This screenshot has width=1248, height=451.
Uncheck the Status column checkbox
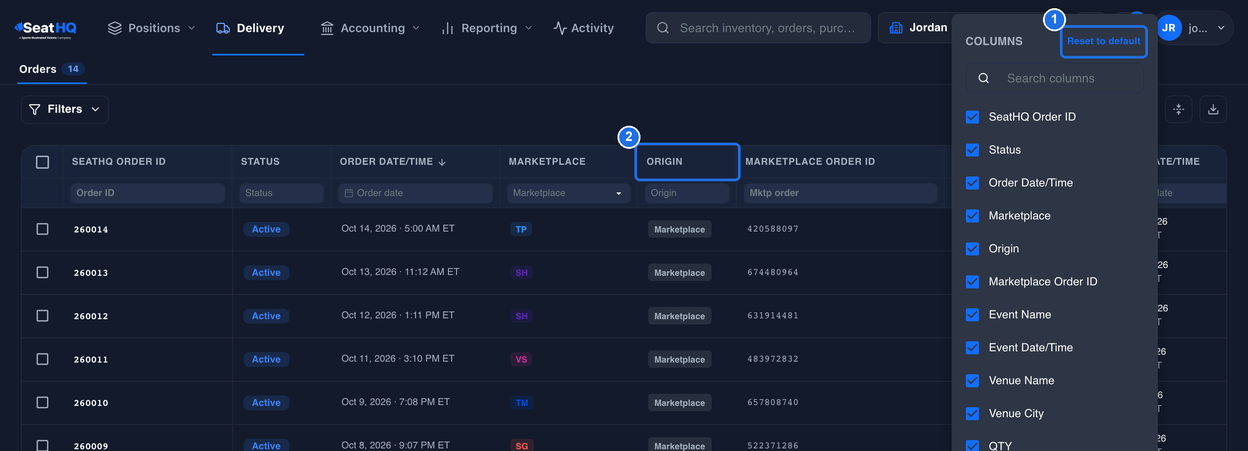coord(972,150)
